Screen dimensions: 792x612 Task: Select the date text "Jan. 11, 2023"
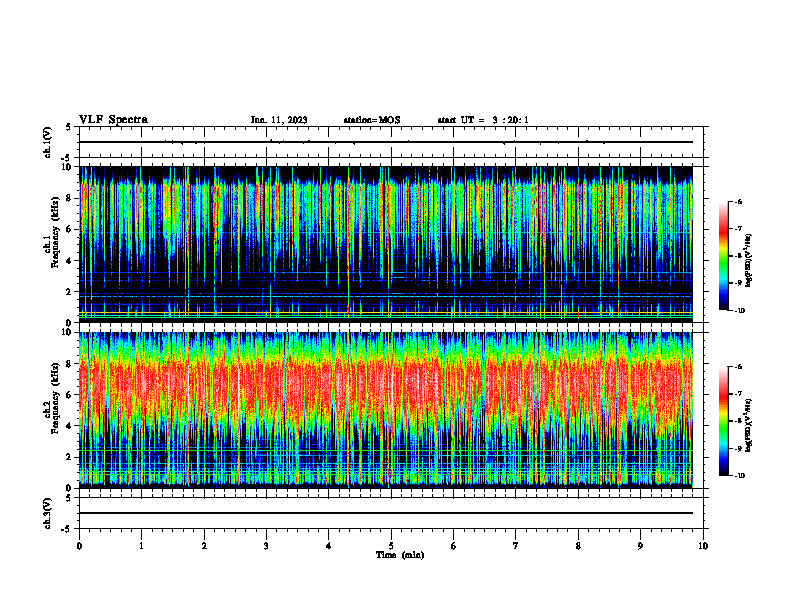point(279,120)
